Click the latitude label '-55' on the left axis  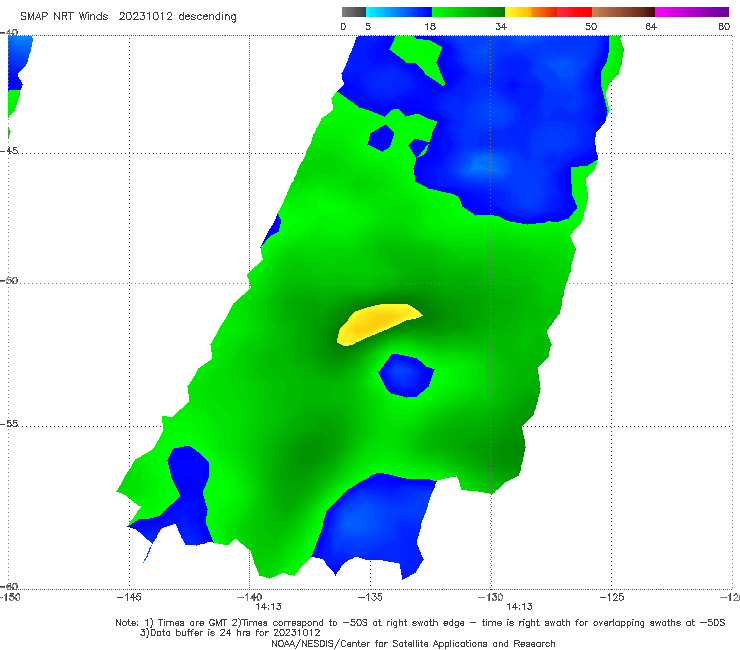click(9, 423)
